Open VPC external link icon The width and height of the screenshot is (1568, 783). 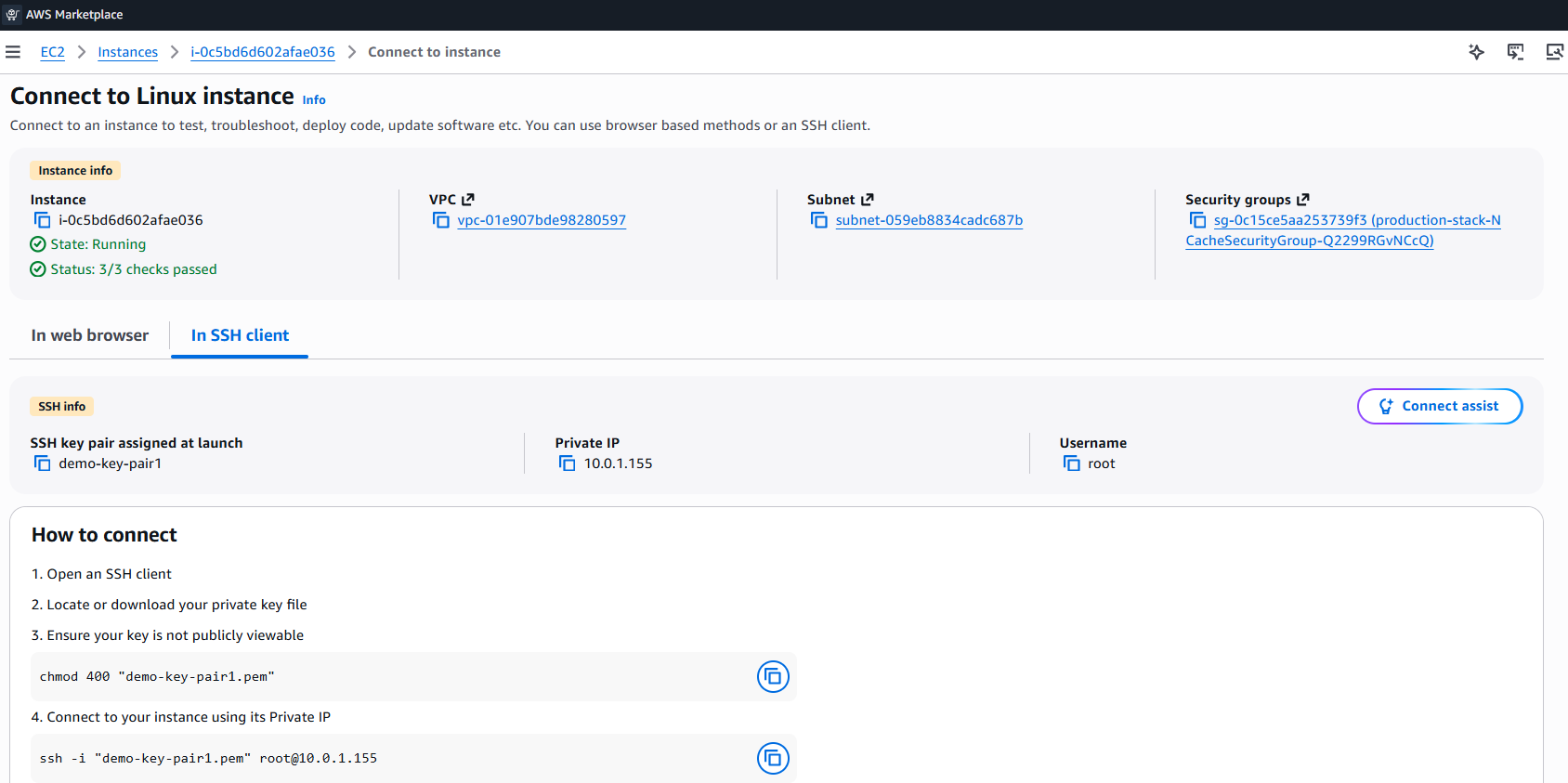[468, 200]
